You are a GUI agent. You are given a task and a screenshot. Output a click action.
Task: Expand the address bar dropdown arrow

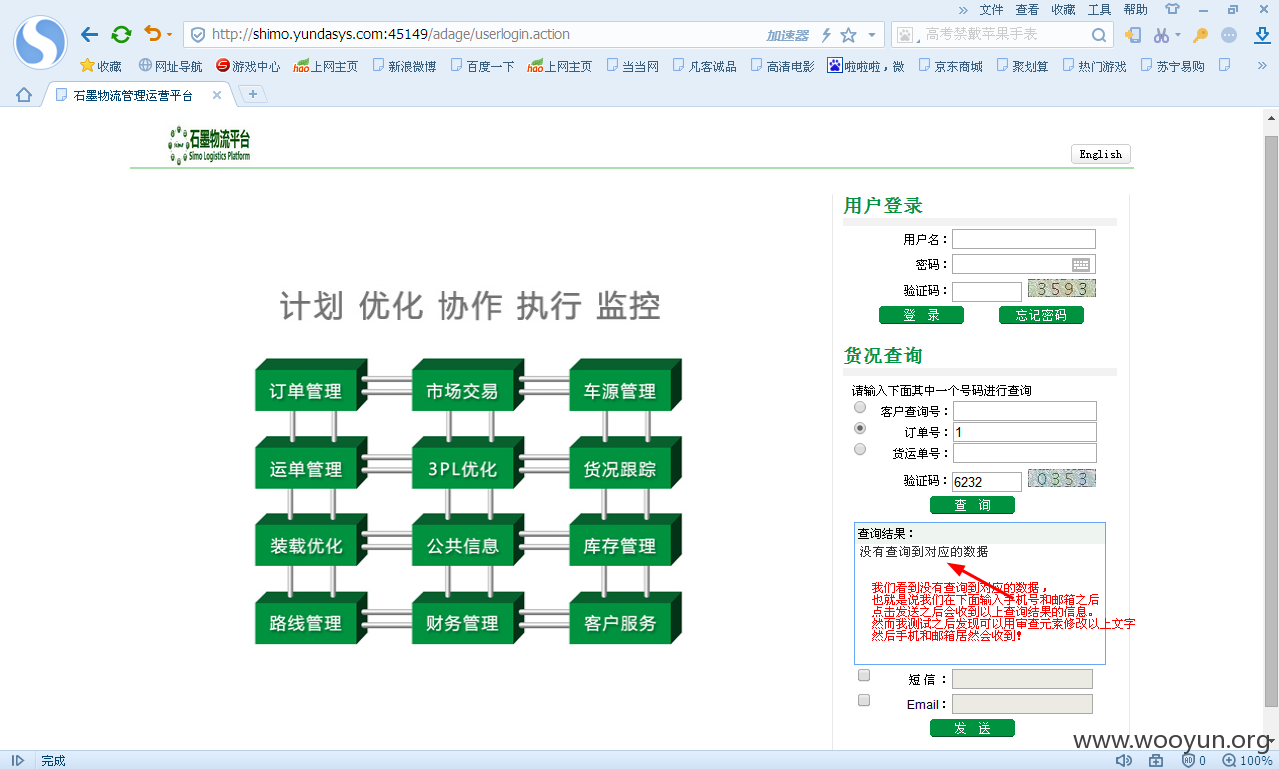coord(872,35)
